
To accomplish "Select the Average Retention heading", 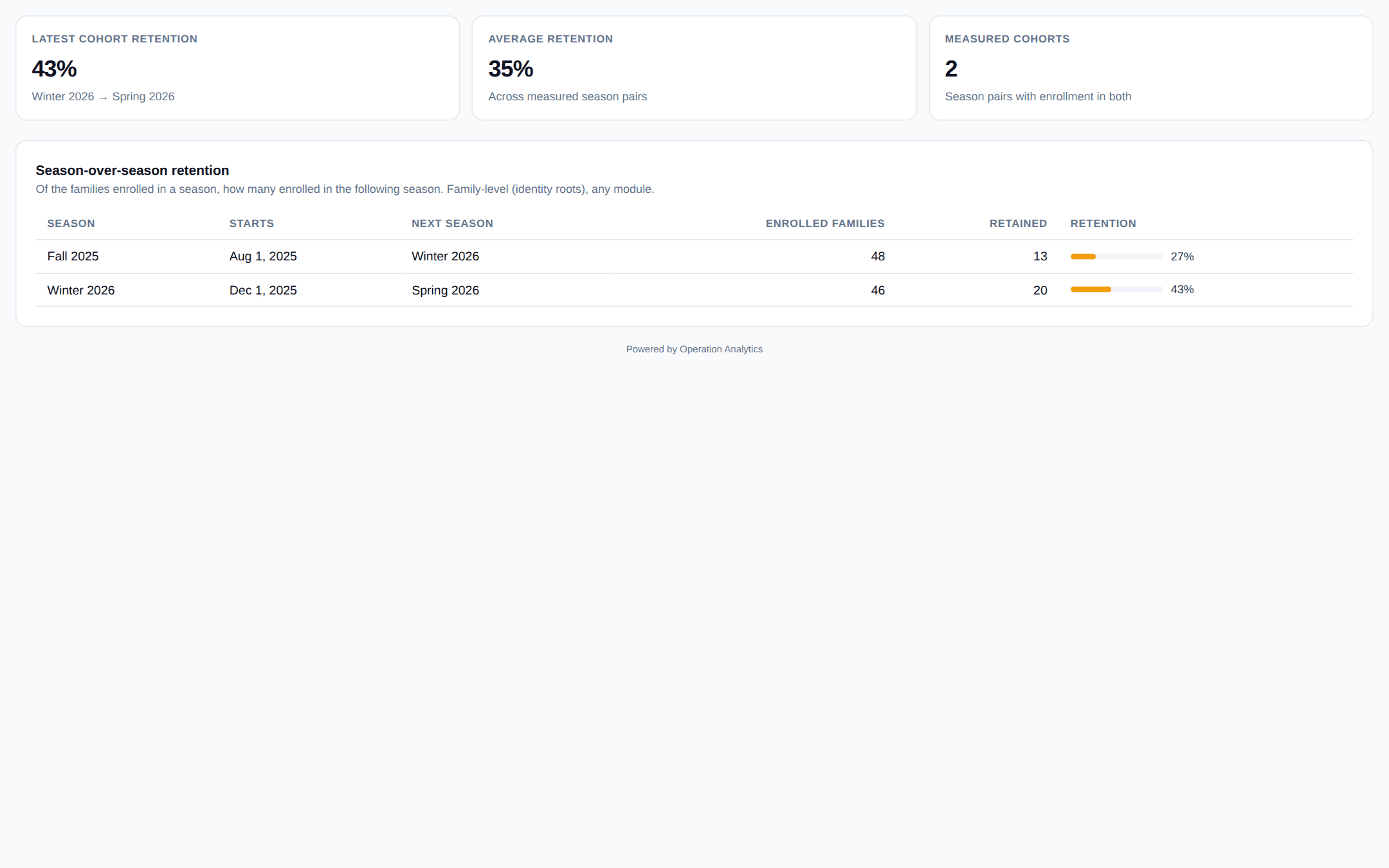I will [x=550, y=39].
